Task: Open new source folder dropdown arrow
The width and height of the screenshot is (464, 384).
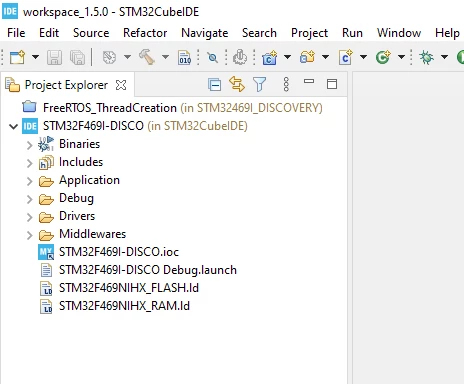Action: point(325,57)
